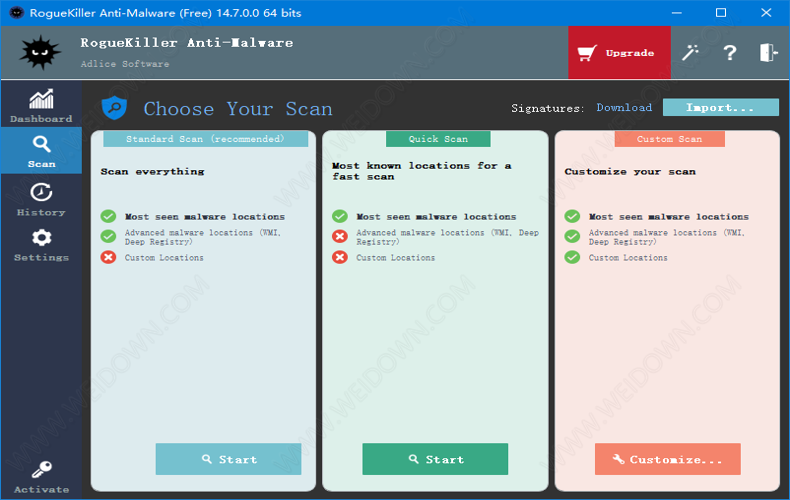Click green check beside Quick Scan's Most seen malware
This screenshot has height=500, width=790.
pyautogui.click(x=340, y=216)
